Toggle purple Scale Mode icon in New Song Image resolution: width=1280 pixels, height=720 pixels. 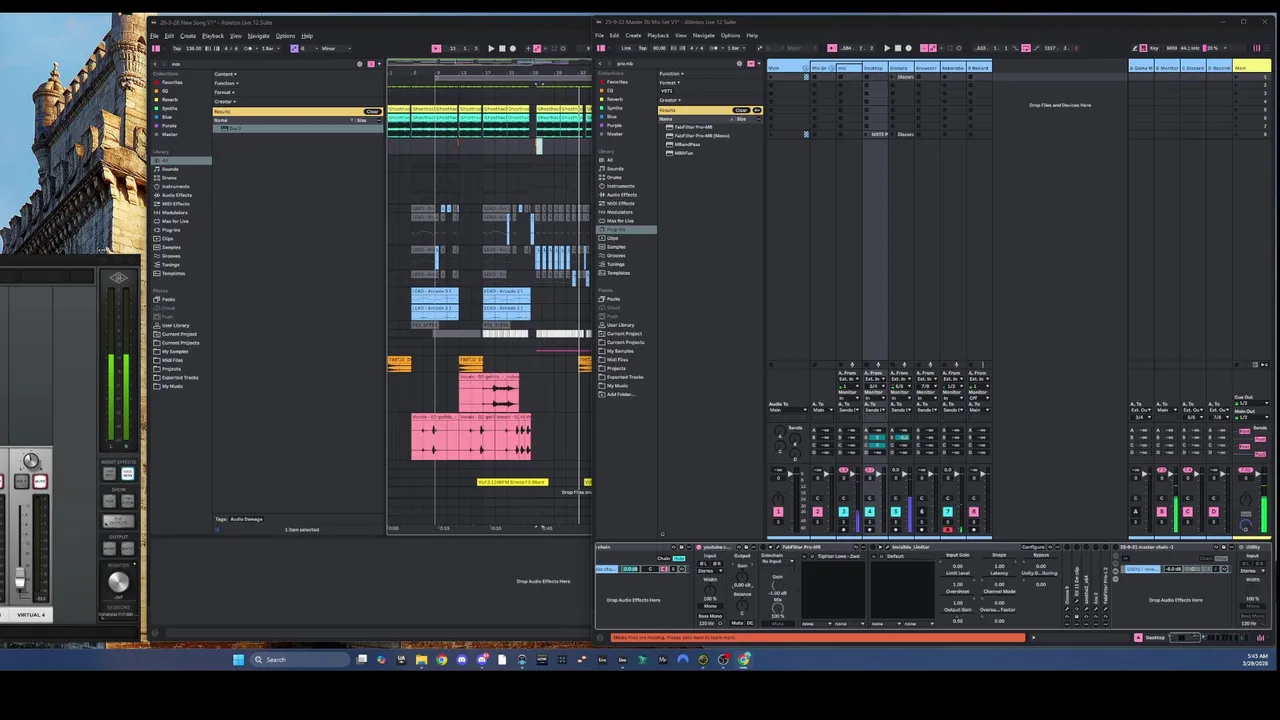294,48
